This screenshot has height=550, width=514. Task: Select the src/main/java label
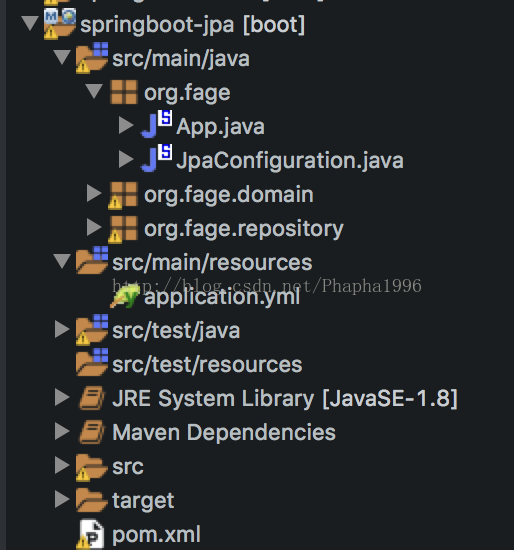coord(181,59)
